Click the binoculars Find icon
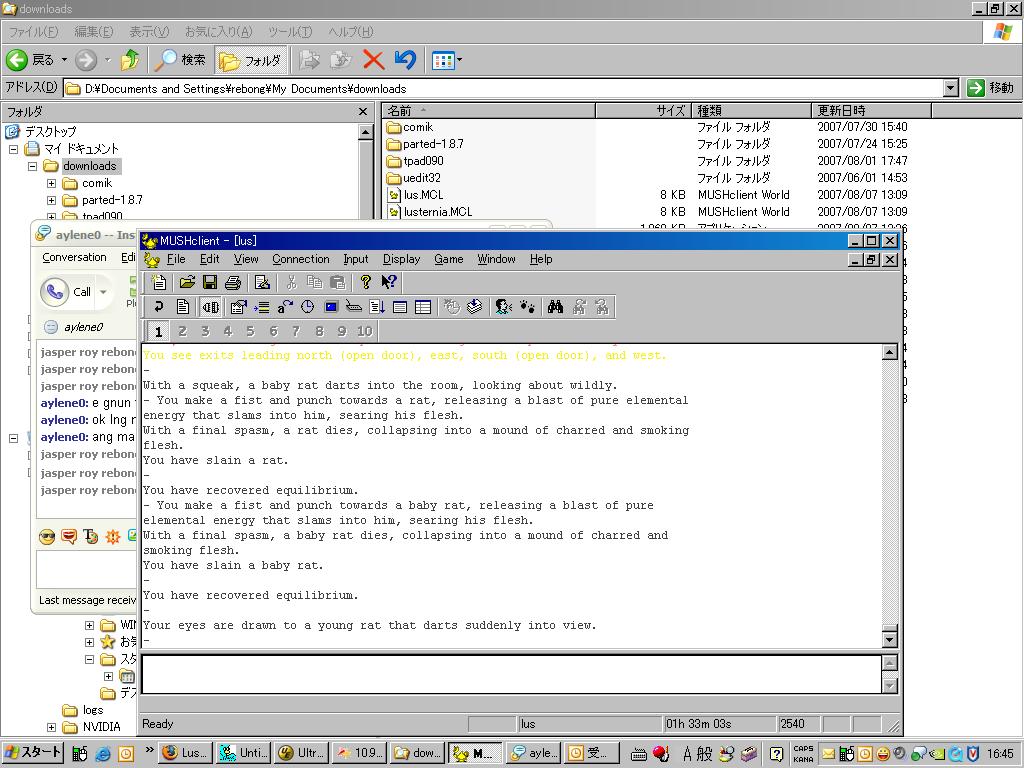The width and height of the screenshot is (1024, 768). click(x=555, y=307)
